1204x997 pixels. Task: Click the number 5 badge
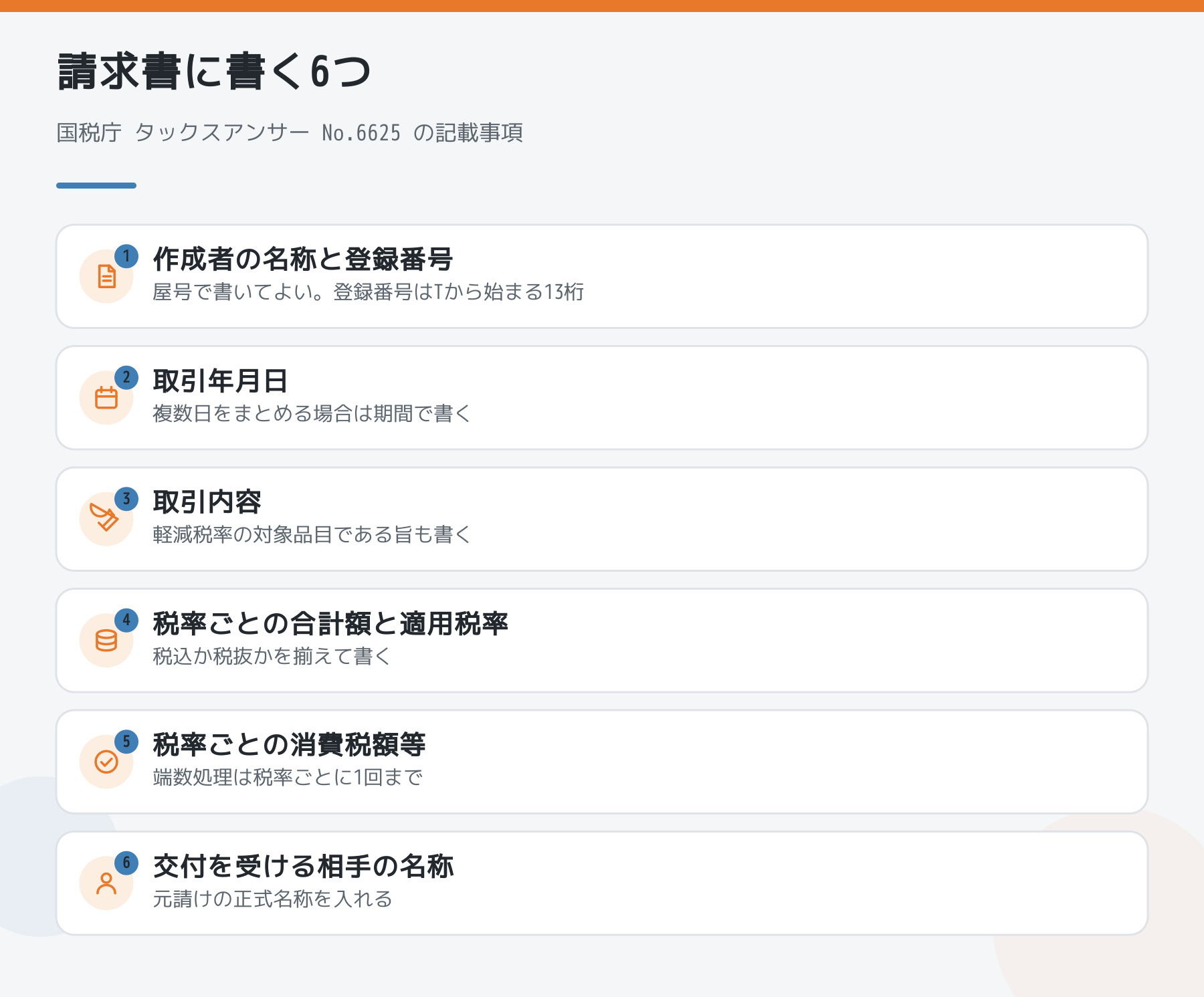coord(126,742)
